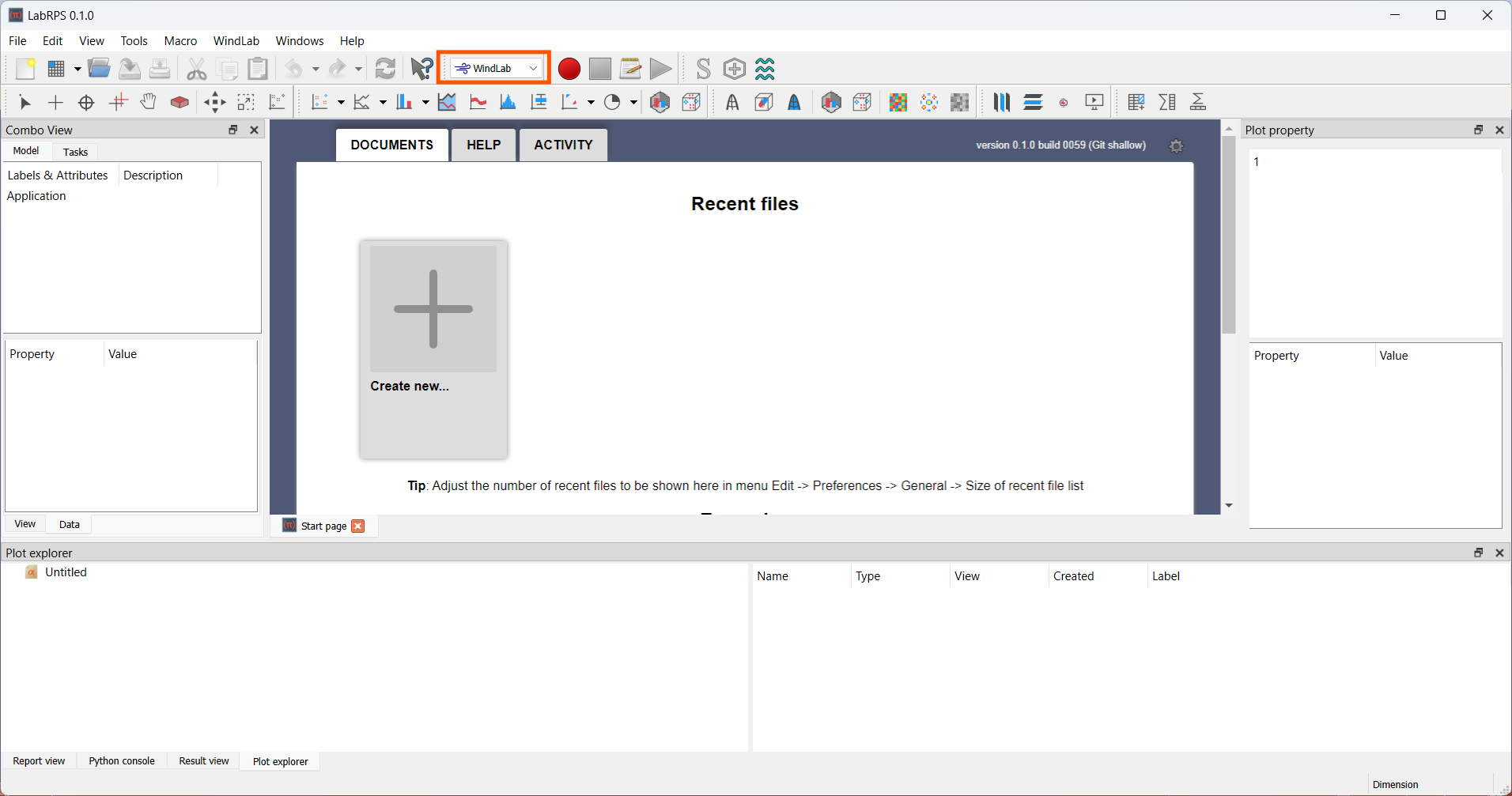Image resolution: width=1512 pixels, height=796 pixels.
Task: Select Untitled in Plot explorer
Action: [66, 572]
